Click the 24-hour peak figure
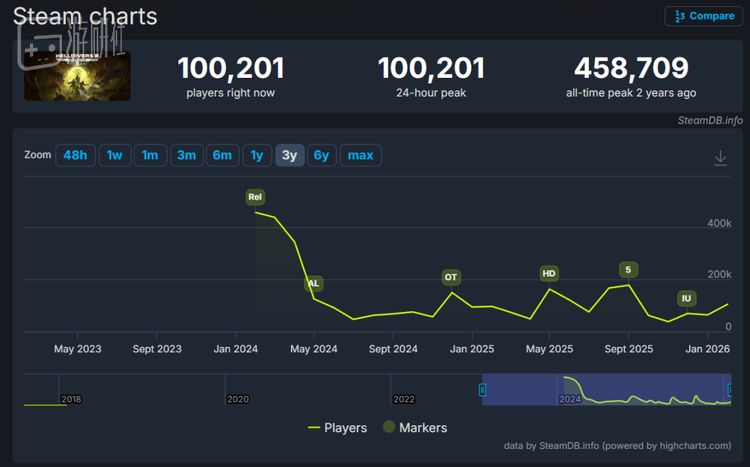Viewport: 750px width, 467px height. (431, 68)
